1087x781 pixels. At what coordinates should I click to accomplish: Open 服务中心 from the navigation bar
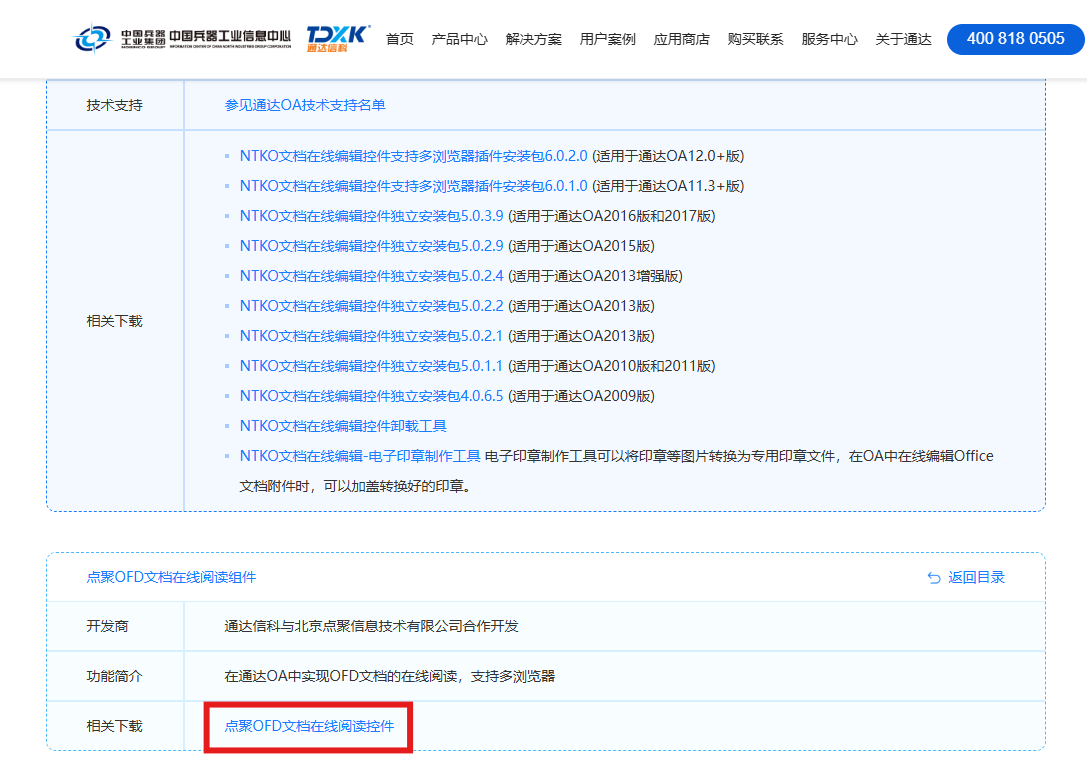(829, 39)
